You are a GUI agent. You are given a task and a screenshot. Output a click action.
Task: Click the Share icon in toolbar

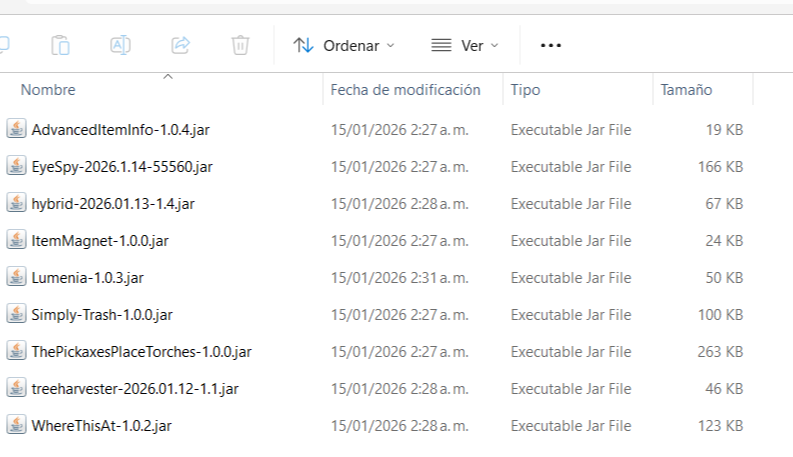[x=181, y=45]
